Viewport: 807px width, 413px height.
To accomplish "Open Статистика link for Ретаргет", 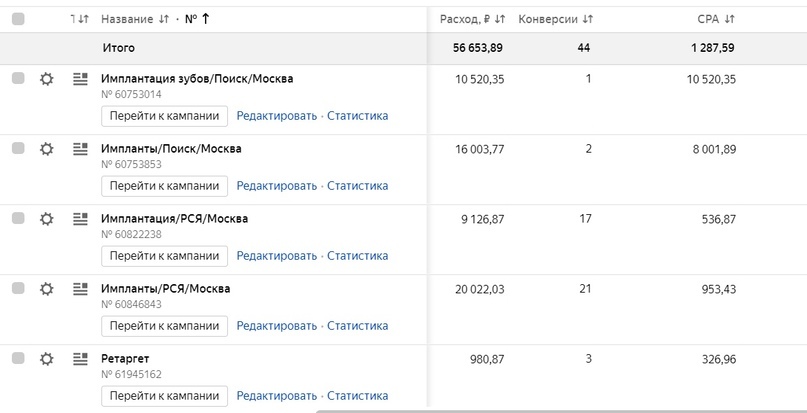I will (357, 396).
